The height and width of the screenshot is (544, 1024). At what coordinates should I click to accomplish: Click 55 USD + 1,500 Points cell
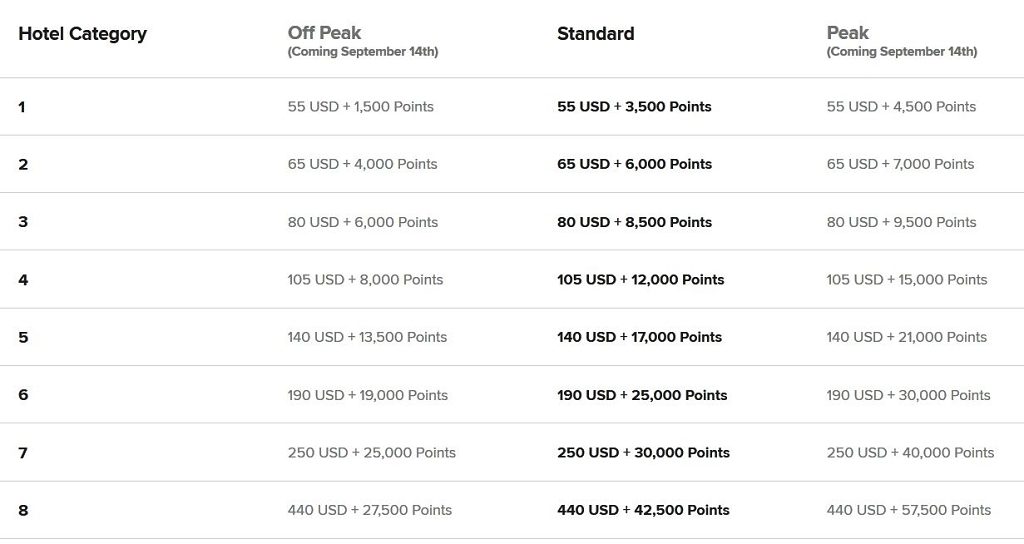[360, 107]
